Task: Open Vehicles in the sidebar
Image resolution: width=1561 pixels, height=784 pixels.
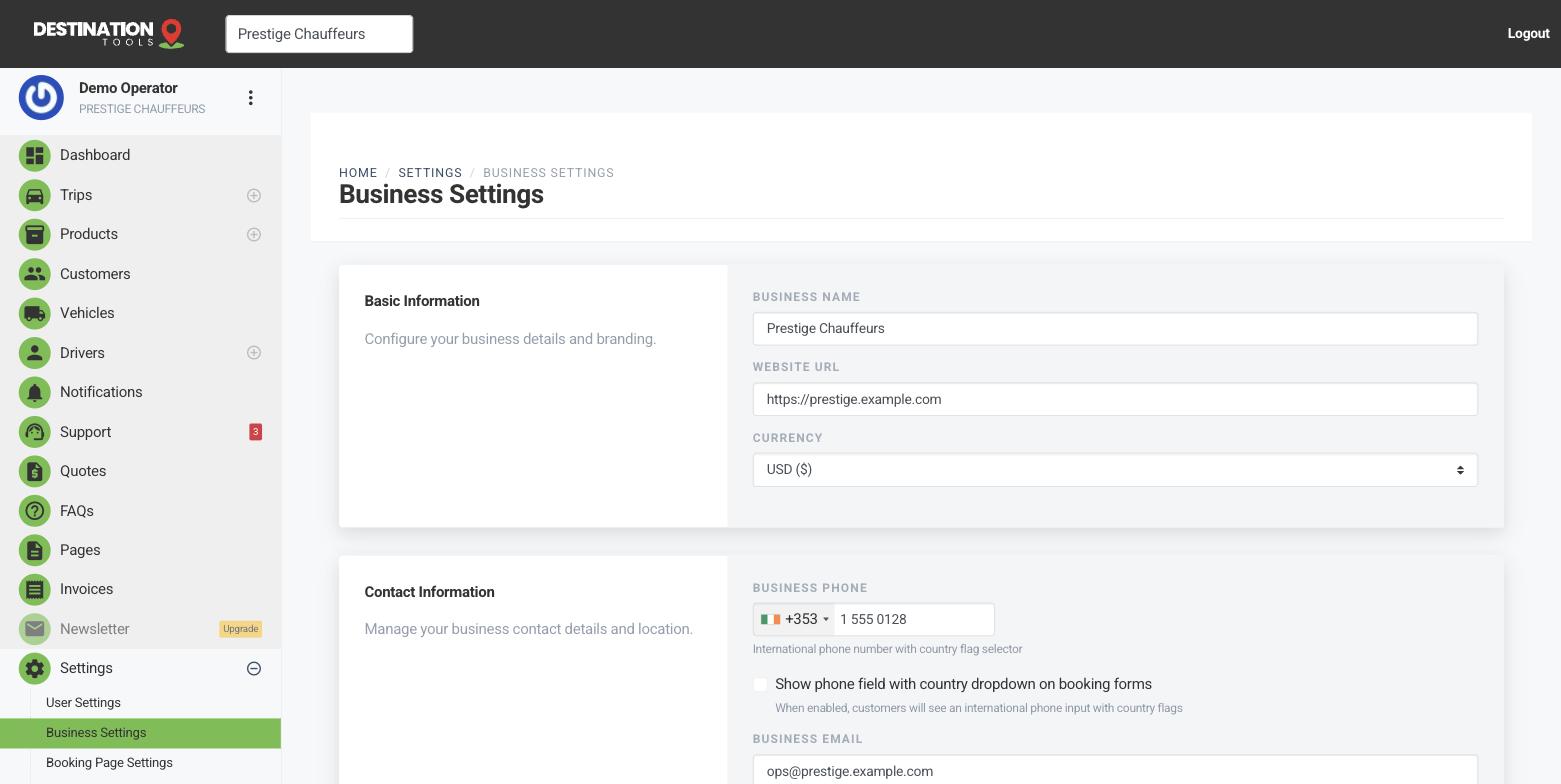Action: pos(87,313)
